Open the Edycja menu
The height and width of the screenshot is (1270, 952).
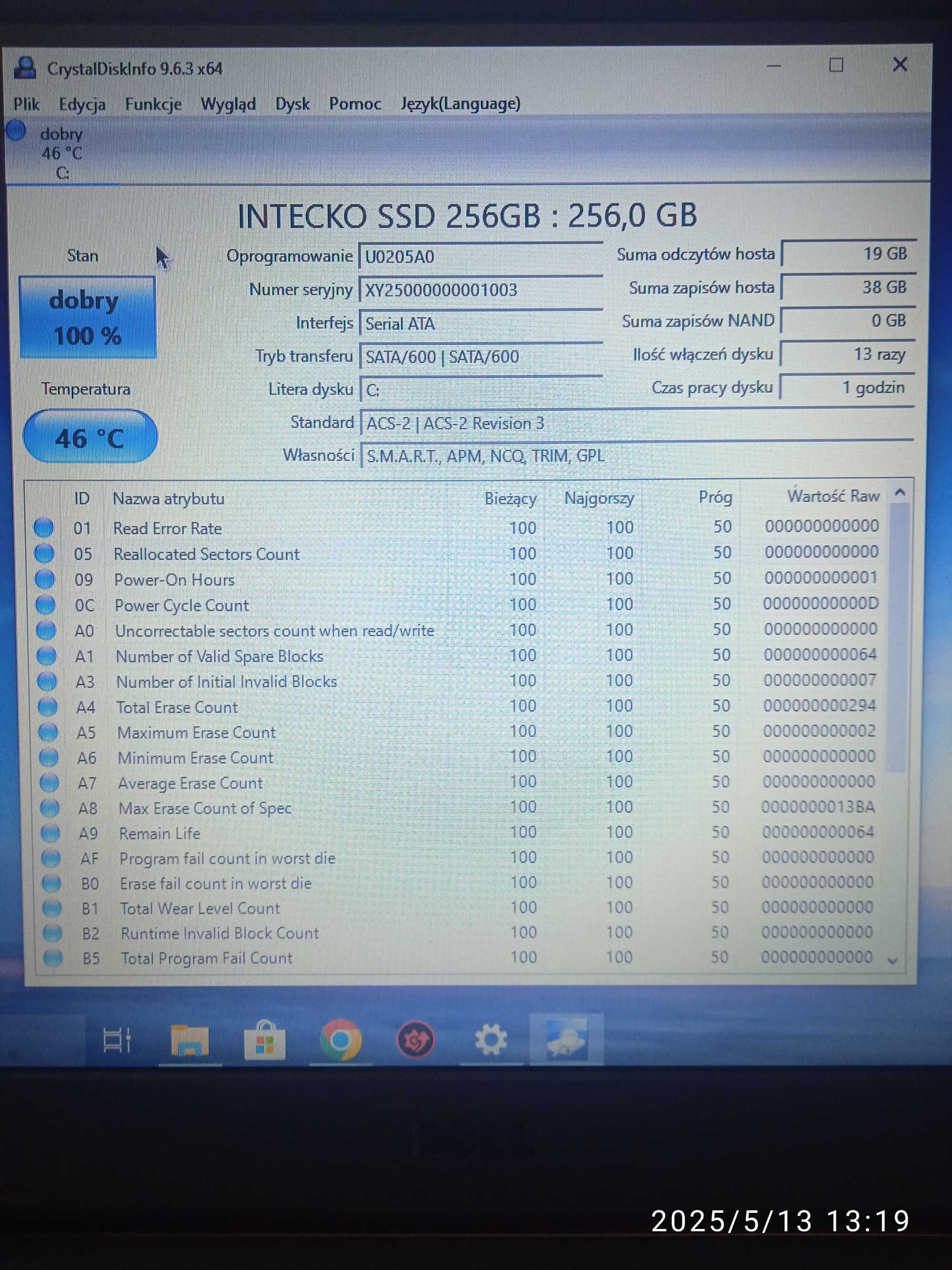(x=82, y=104)
